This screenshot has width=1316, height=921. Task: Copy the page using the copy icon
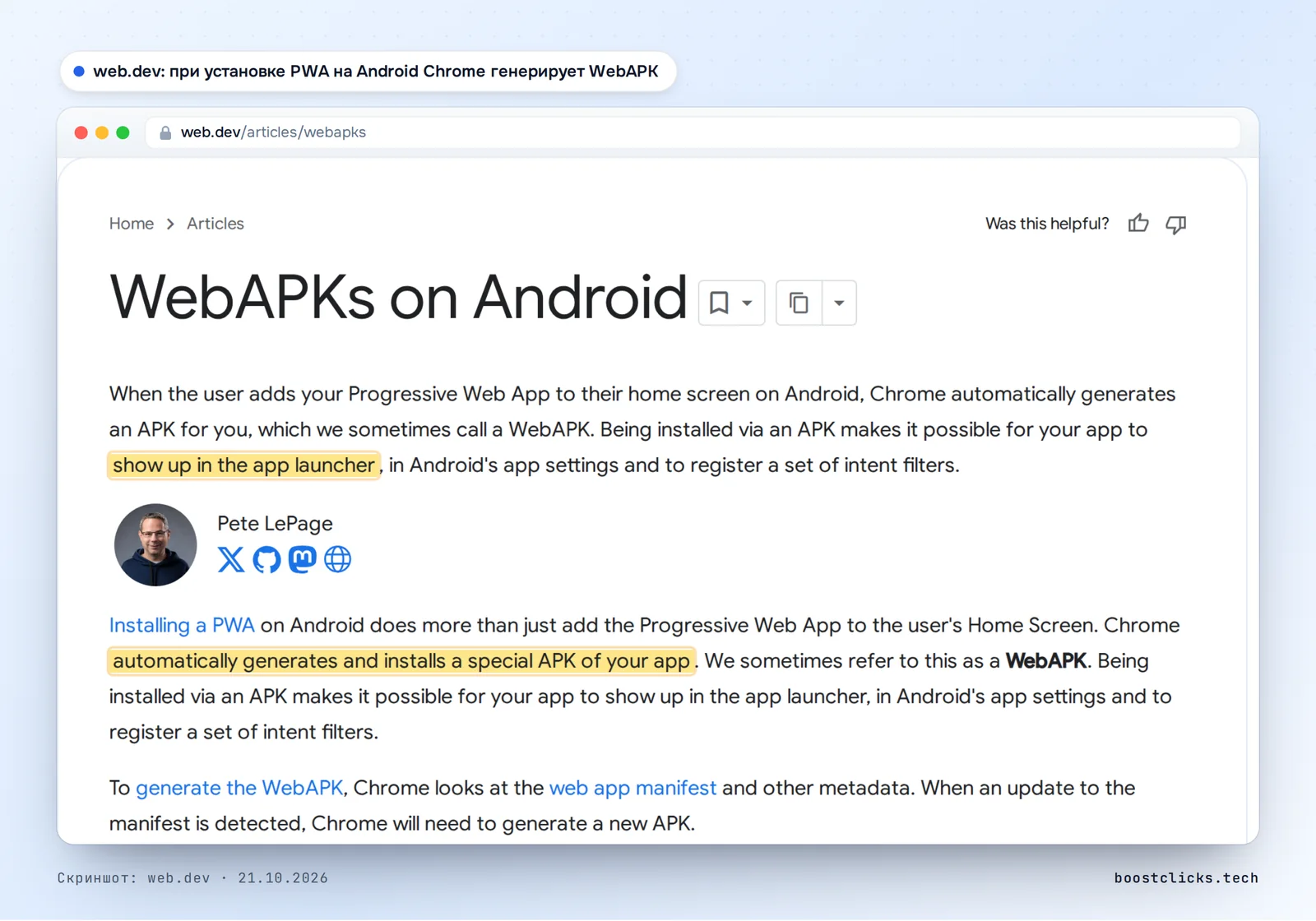799,303
